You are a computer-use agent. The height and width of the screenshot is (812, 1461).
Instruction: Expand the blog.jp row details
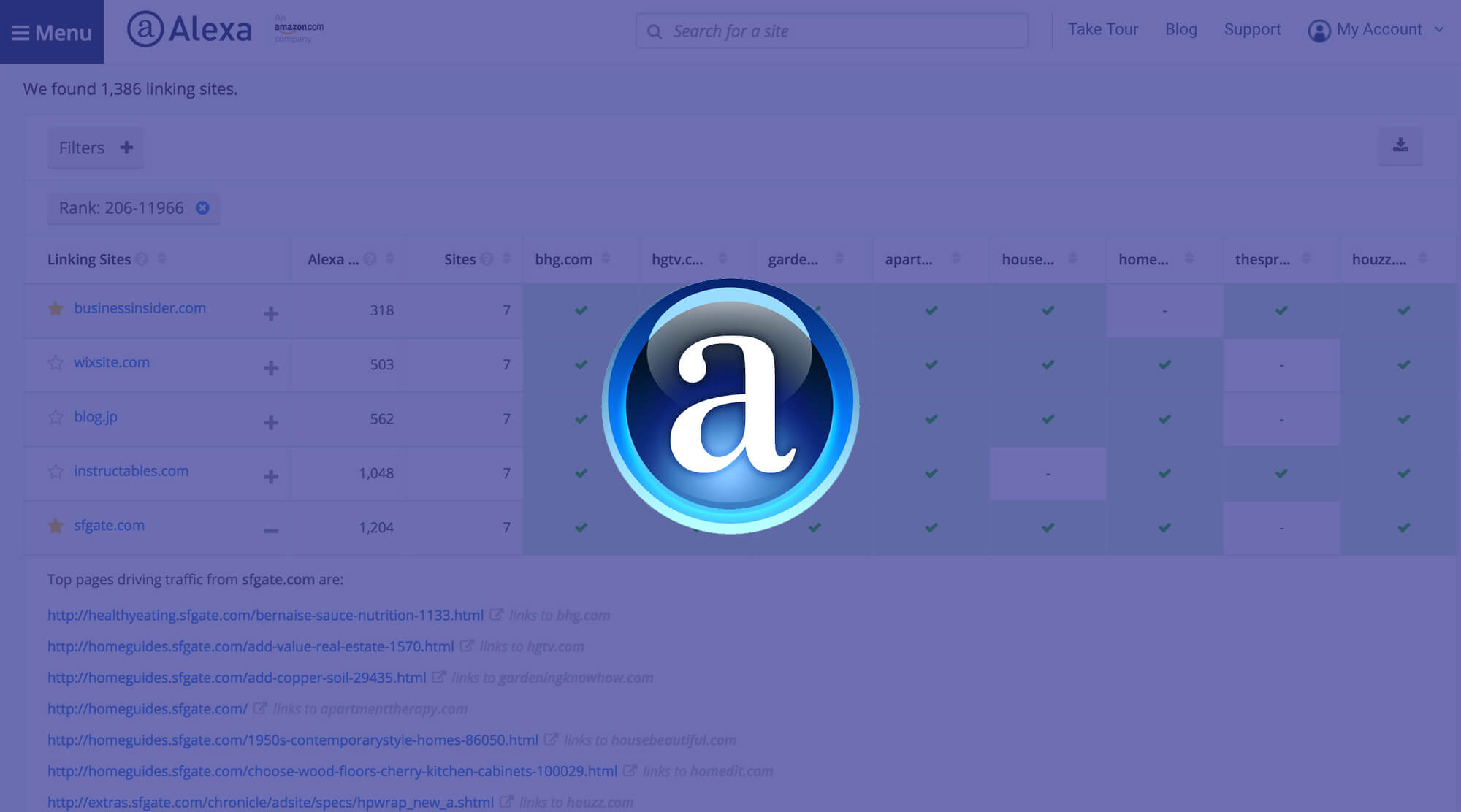(271, 422)
